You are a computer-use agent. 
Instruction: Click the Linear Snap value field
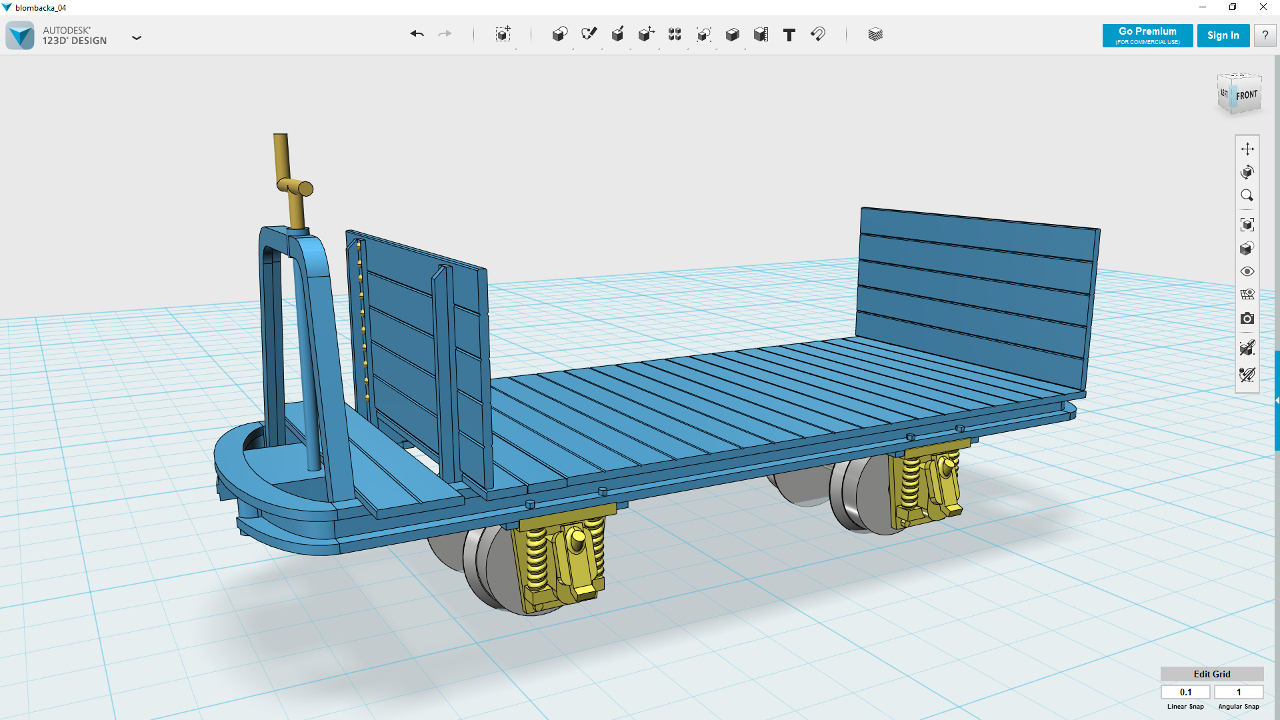(1186, 692)
